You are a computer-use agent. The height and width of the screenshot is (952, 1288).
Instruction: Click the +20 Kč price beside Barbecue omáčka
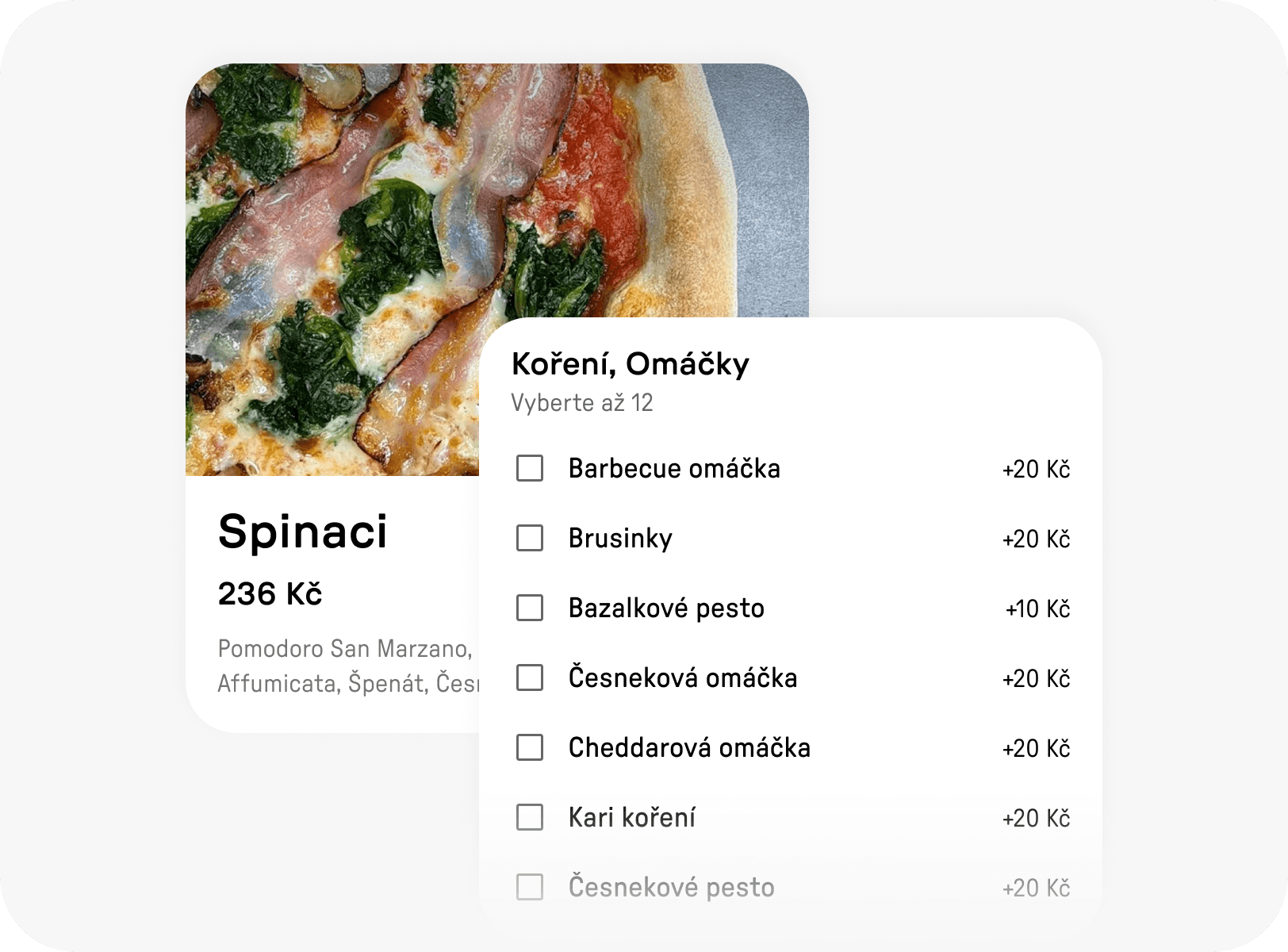[1037, 468]
